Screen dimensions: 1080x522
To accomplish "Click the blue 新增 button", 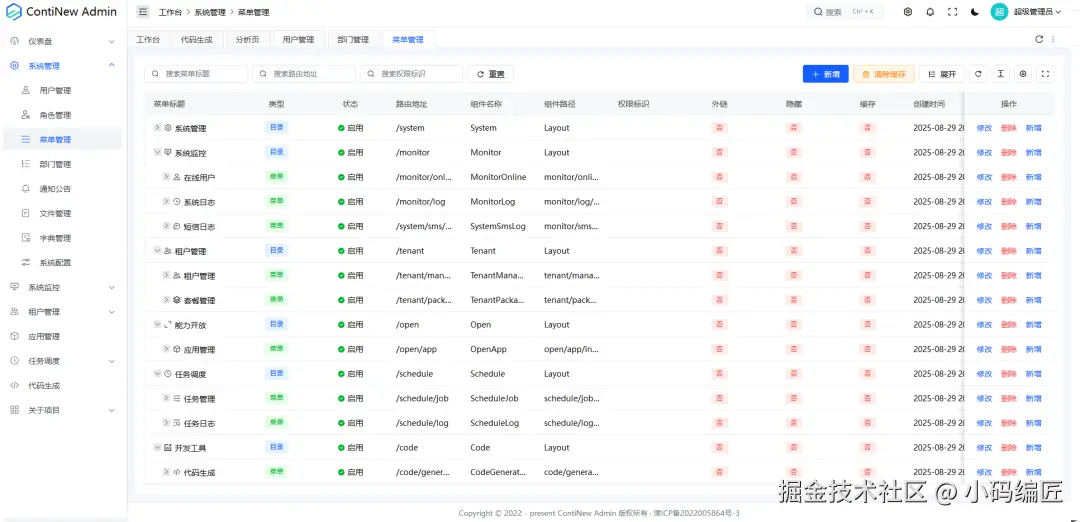I will click(826, 74).
